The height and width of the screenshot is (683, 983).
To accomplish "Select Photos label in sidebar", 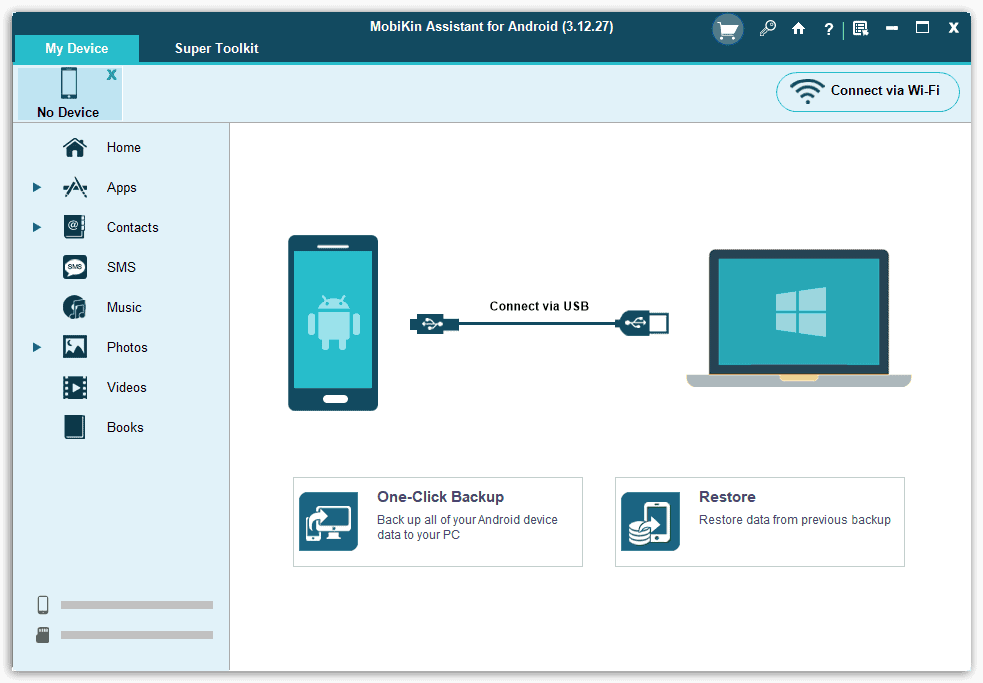I will coord(127,347).
